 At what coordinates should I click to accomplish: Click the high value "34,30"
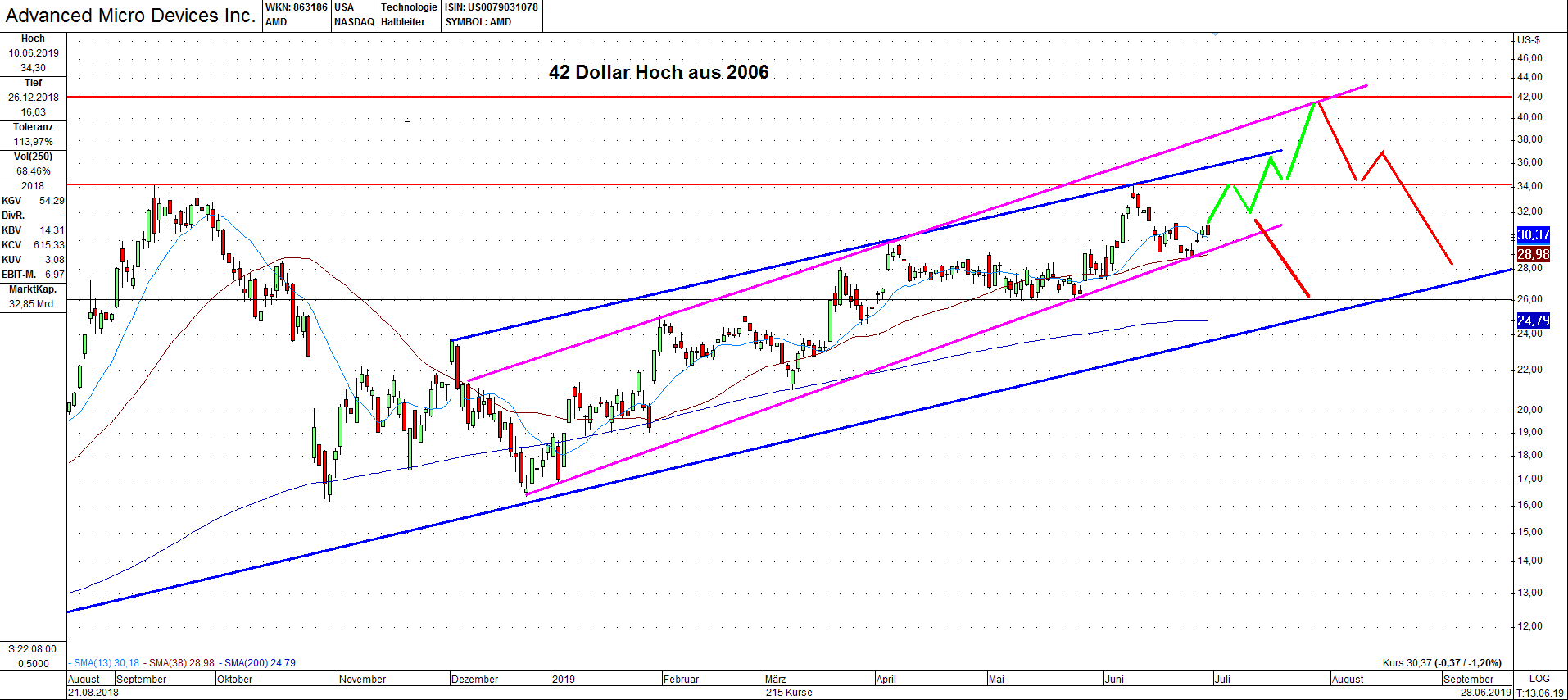34,68
